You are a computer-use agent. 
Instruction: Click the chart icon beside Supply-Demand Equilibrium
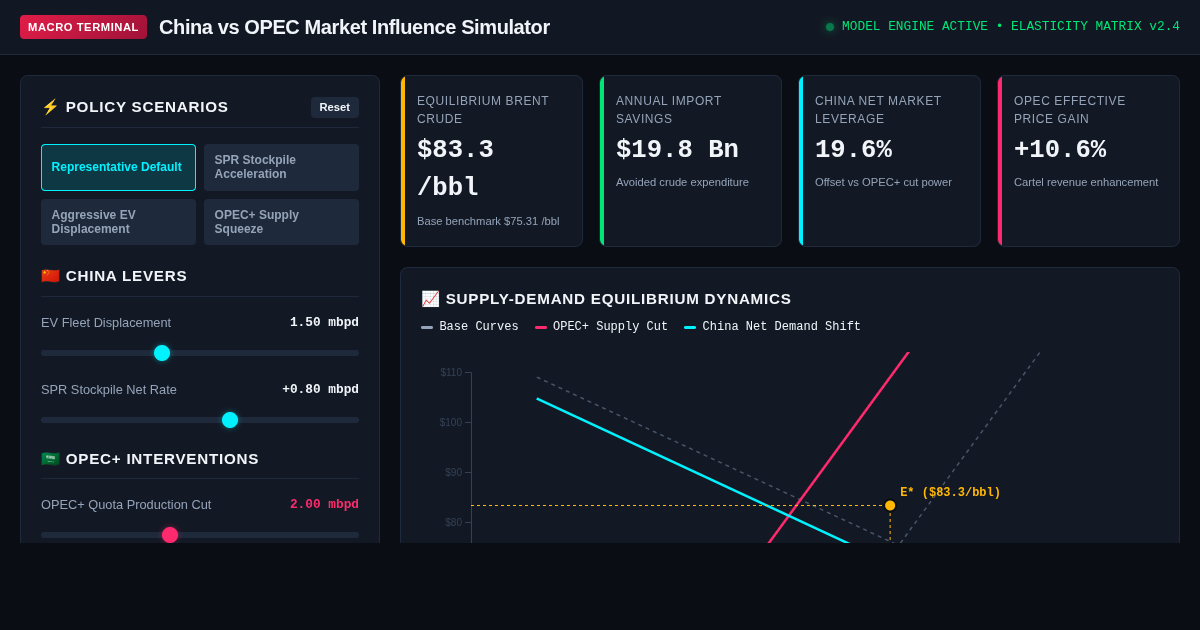coord(430,299)
